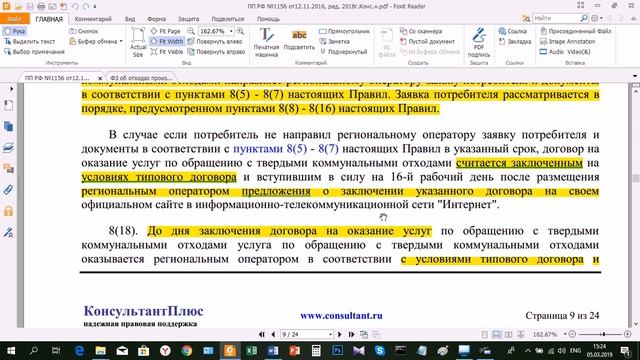Open the PDF sign (PDF подпись) tool
The height and width of the screenshot is (360, 640).
click(x=479, y=42)
